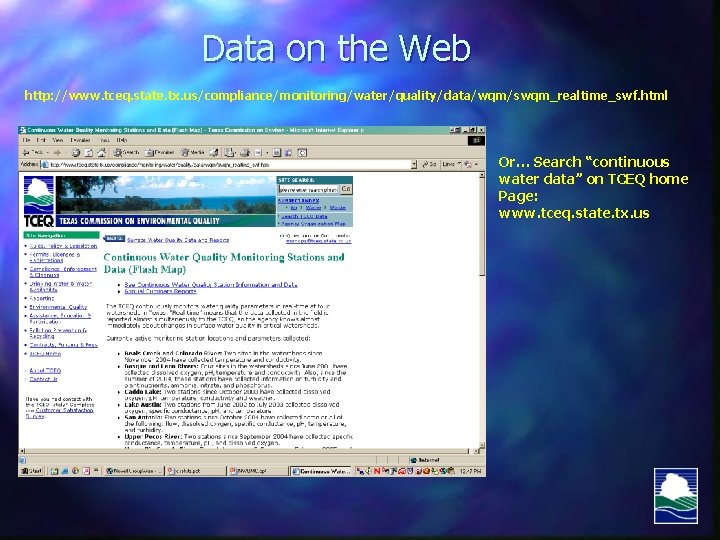Click the Forward arrow in the browser toolbar

click(x=57, y=152)
